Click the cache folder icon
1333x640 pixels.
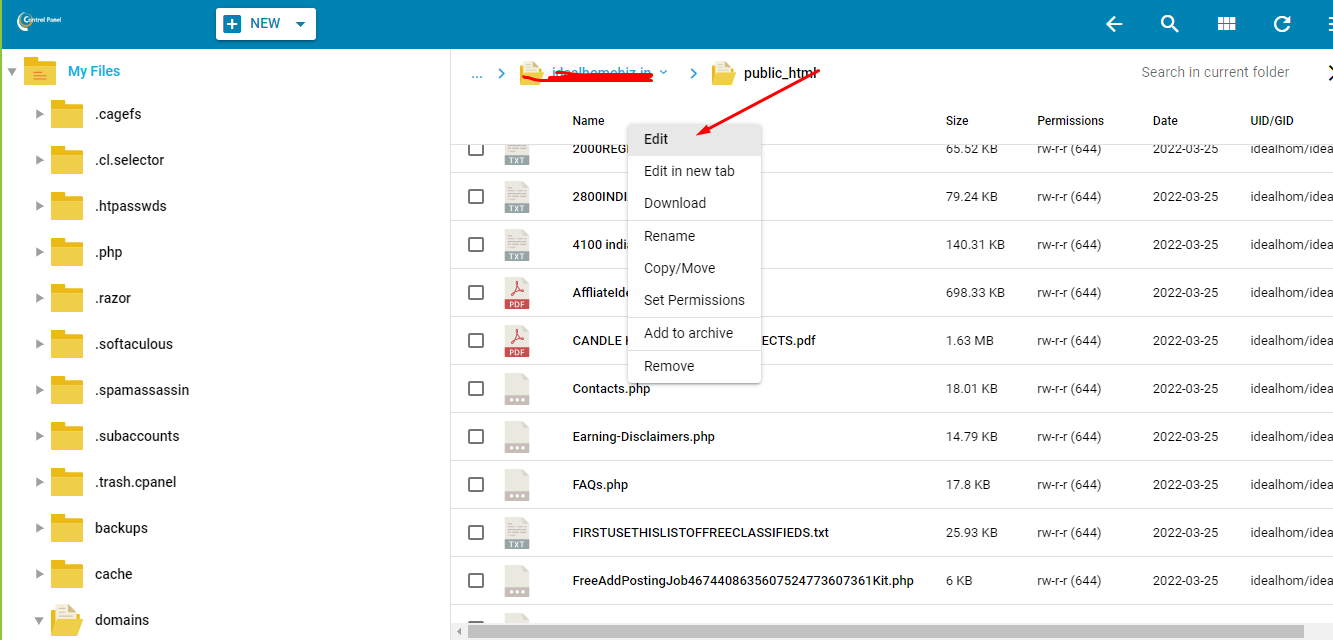pyautogui.click(x=67, y=574)
